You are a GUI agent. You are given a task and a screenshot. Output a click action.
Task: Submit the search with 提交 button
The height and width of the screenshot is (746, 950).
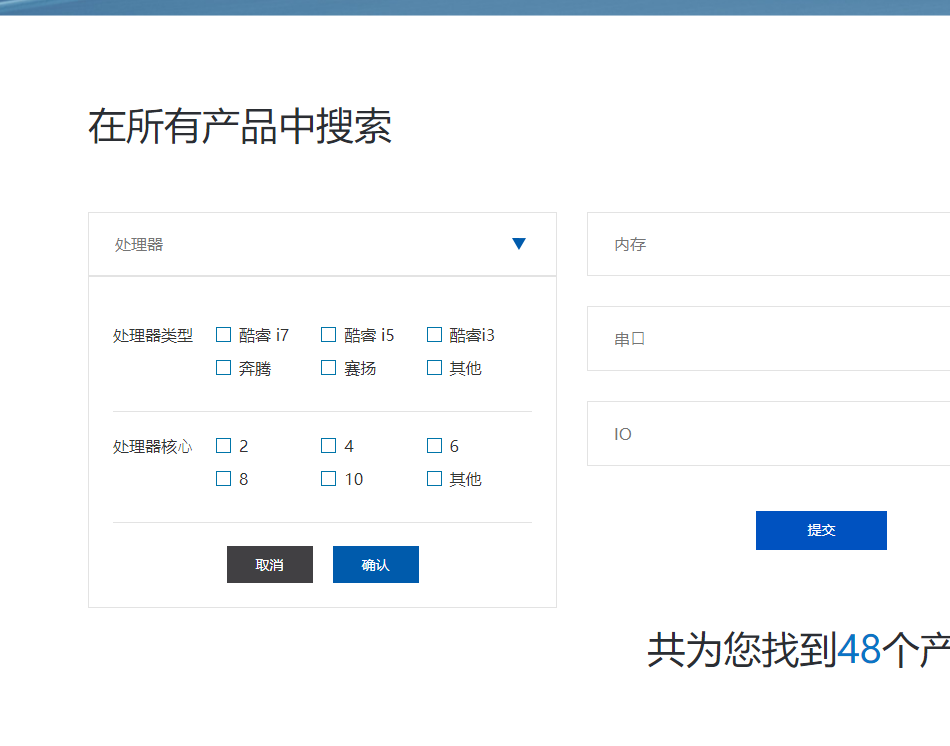point(821,530)
